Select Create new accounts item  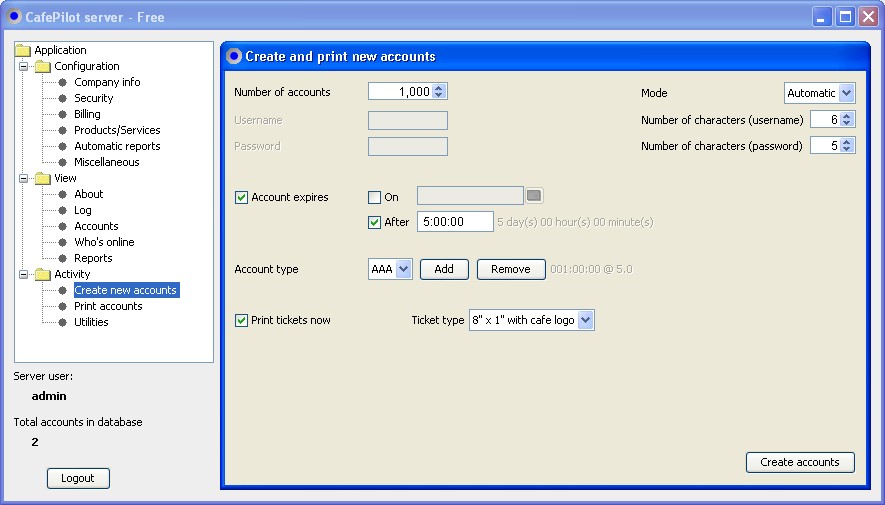point(126,290)
